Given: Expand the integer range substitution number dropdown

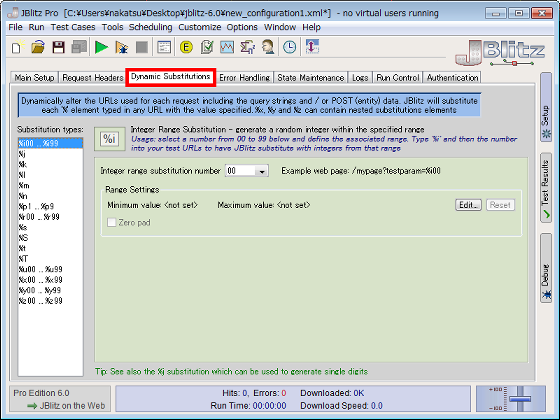Looking at the screenshot, I should click(262, 171).
